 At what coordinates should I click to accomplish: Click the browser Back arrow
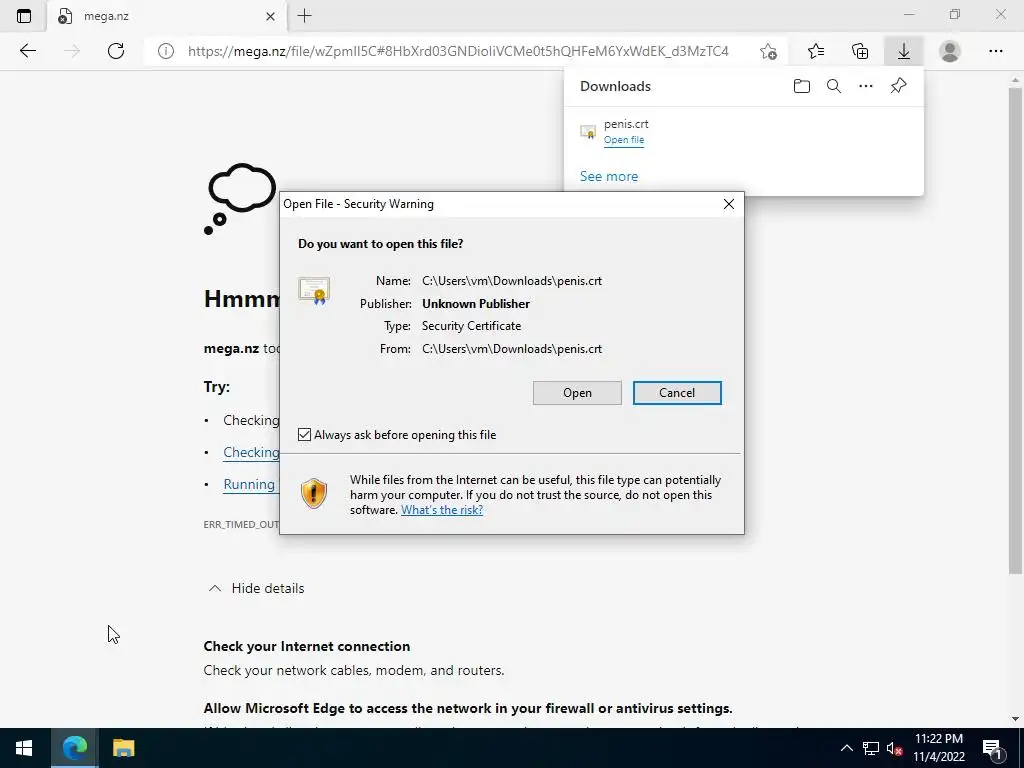coord(27,51)
